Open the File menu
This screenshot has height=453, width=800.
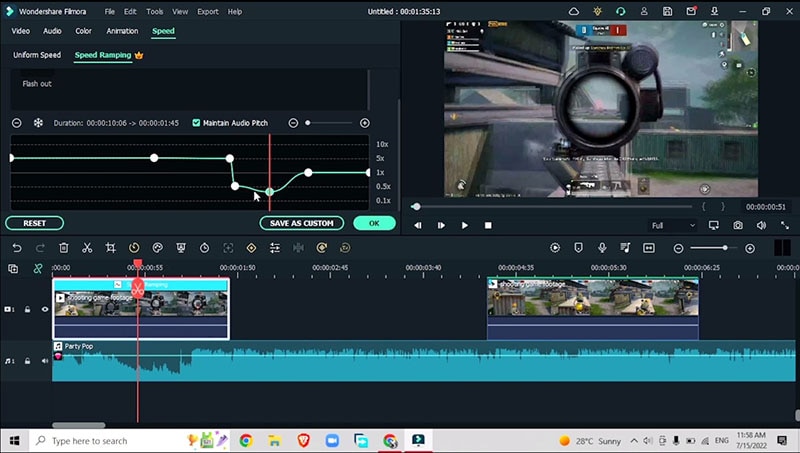pyautogui.click(x=110, y=11)
